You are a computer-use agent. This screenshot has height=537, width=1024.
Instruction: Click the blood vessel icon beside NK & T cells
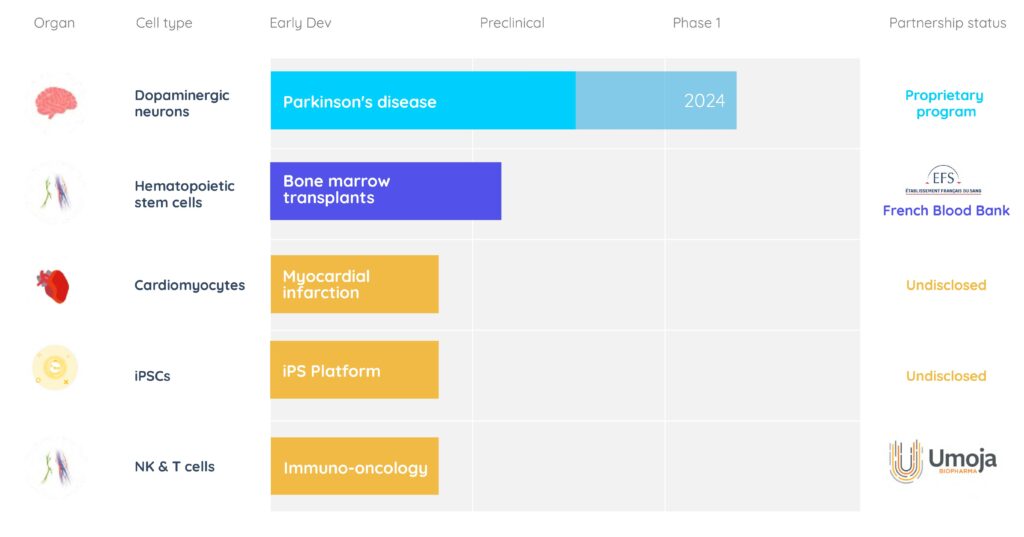(55, 467)
